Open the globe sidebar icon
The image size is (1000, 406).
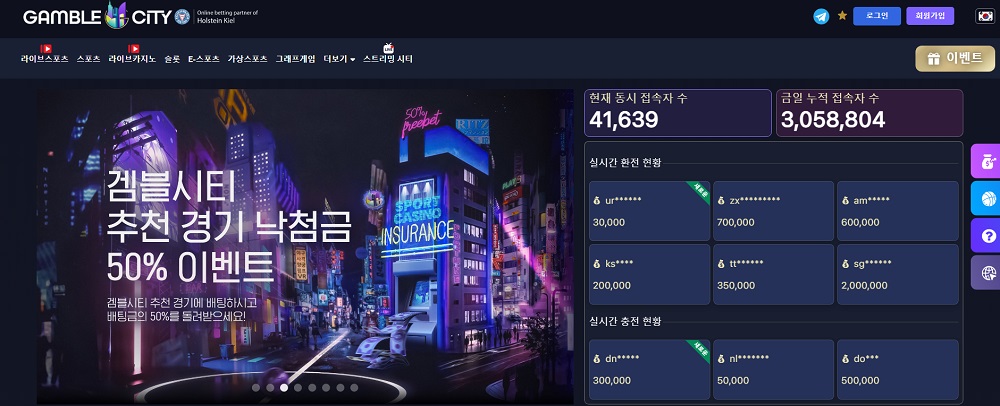(987, 273)
